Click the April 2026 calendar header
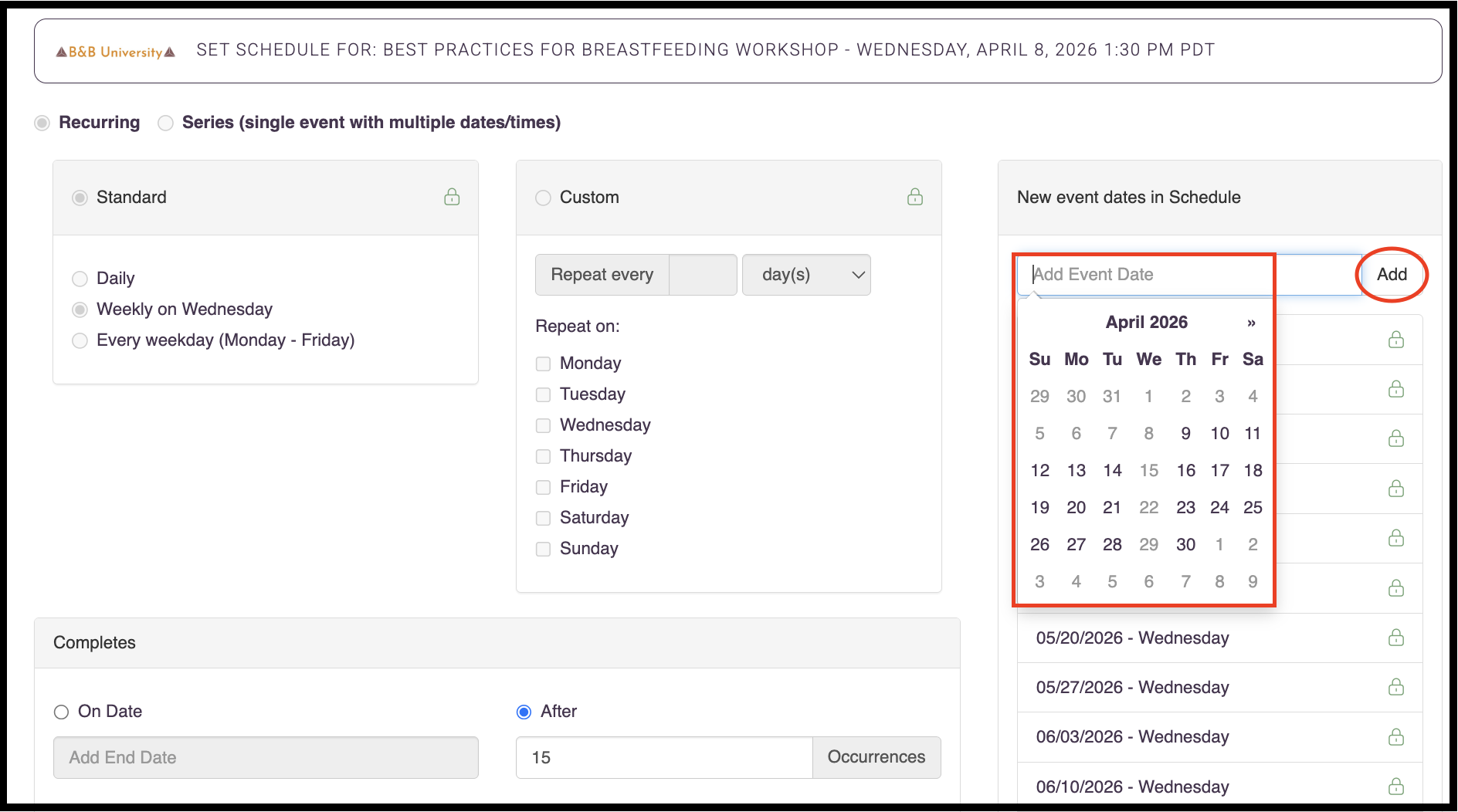 1147,322
